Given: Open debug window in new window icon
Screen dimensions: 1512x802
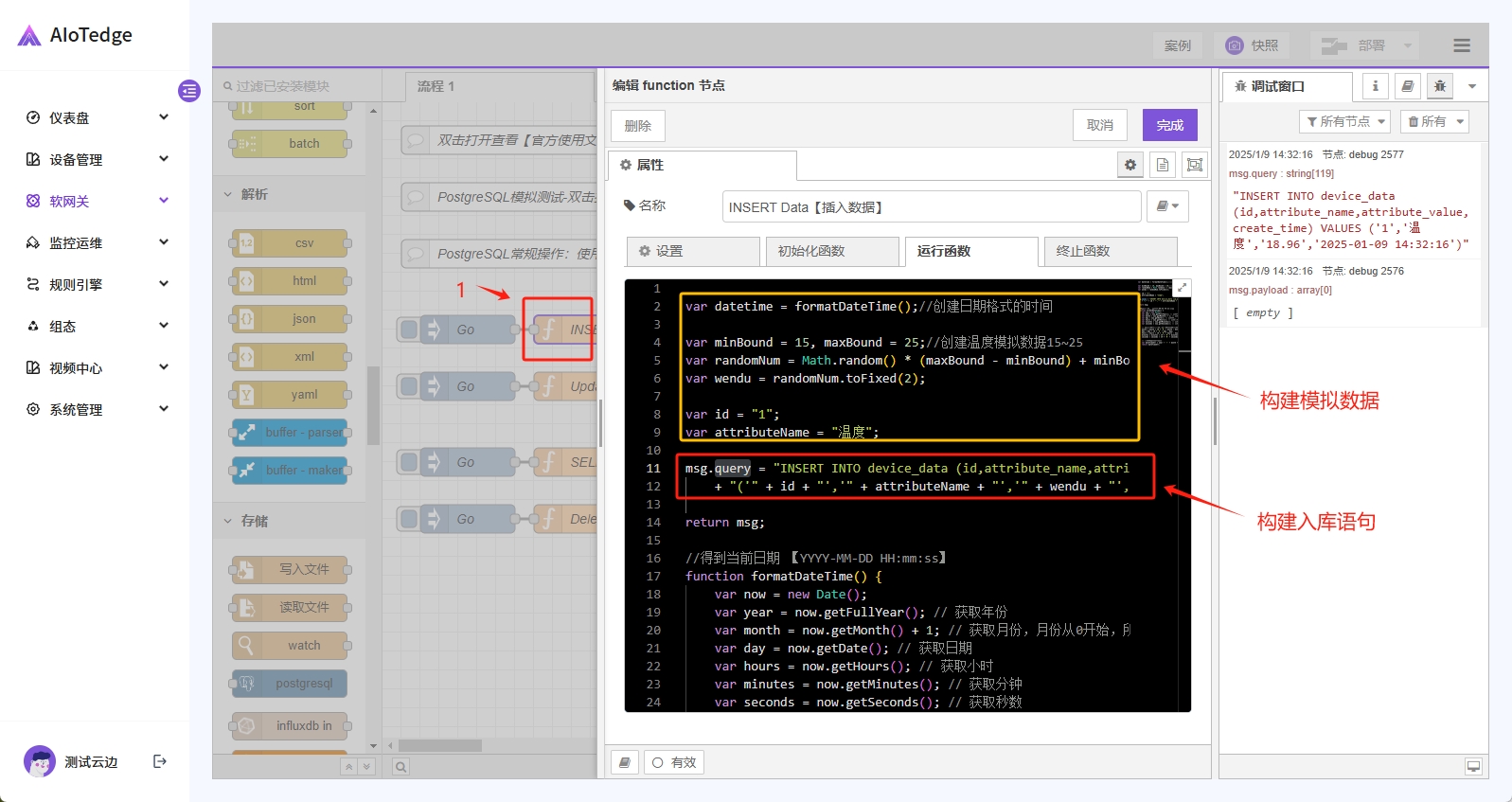Looking at the screenshot, I should coord(1473,766).
